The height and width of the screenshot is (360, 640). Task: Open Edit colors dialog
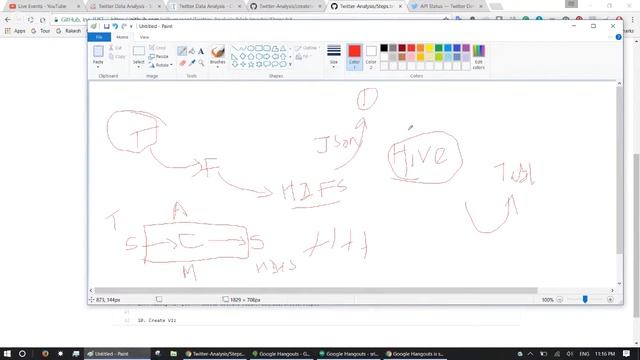coord(479,57)
